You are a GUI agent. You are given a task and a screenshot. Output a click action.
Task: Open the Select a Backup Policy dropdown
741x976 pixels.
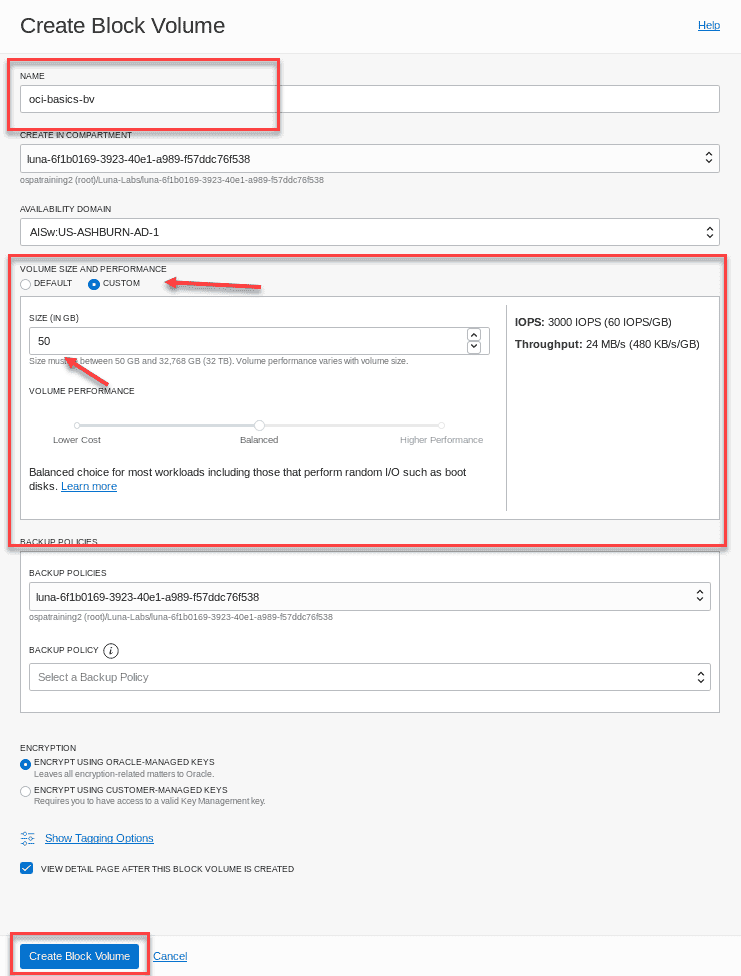[370, 677]
